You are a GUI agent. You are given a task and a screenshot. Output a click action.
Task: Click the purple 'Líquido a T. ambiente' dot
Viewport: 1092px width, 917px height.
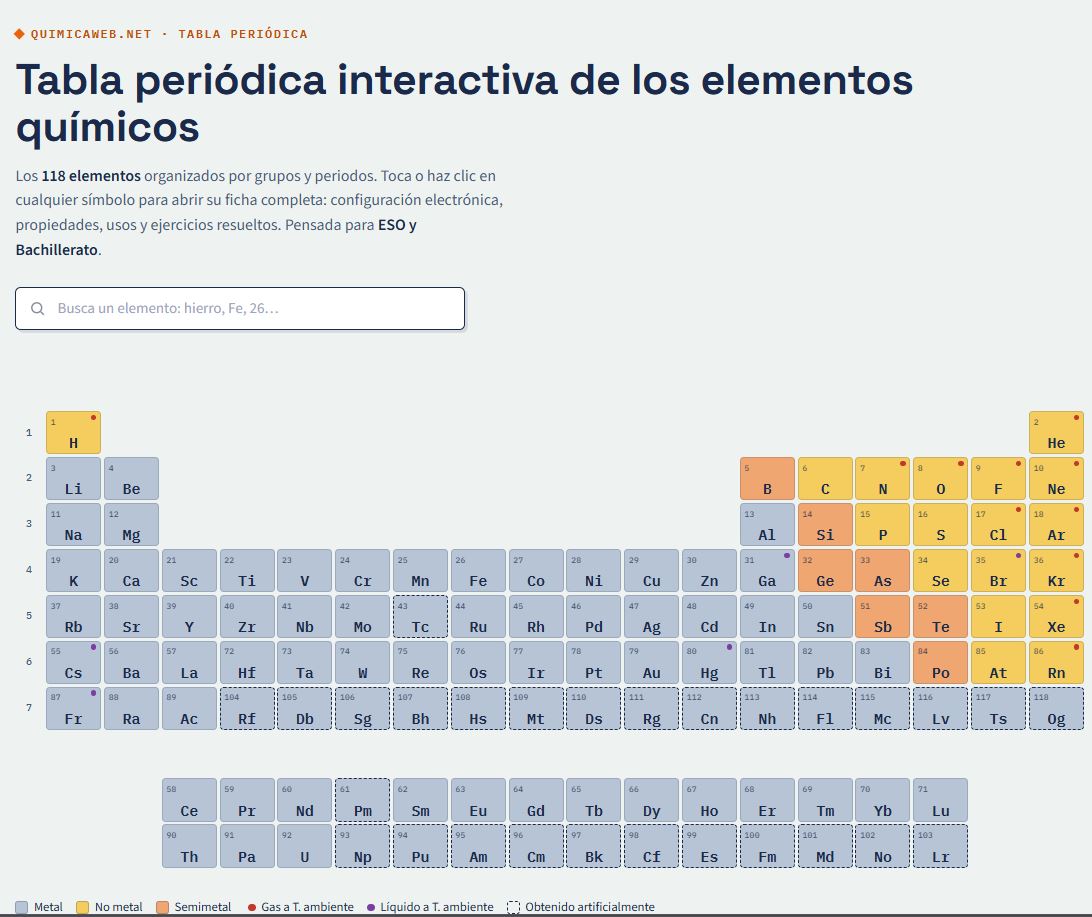[370, 907]
